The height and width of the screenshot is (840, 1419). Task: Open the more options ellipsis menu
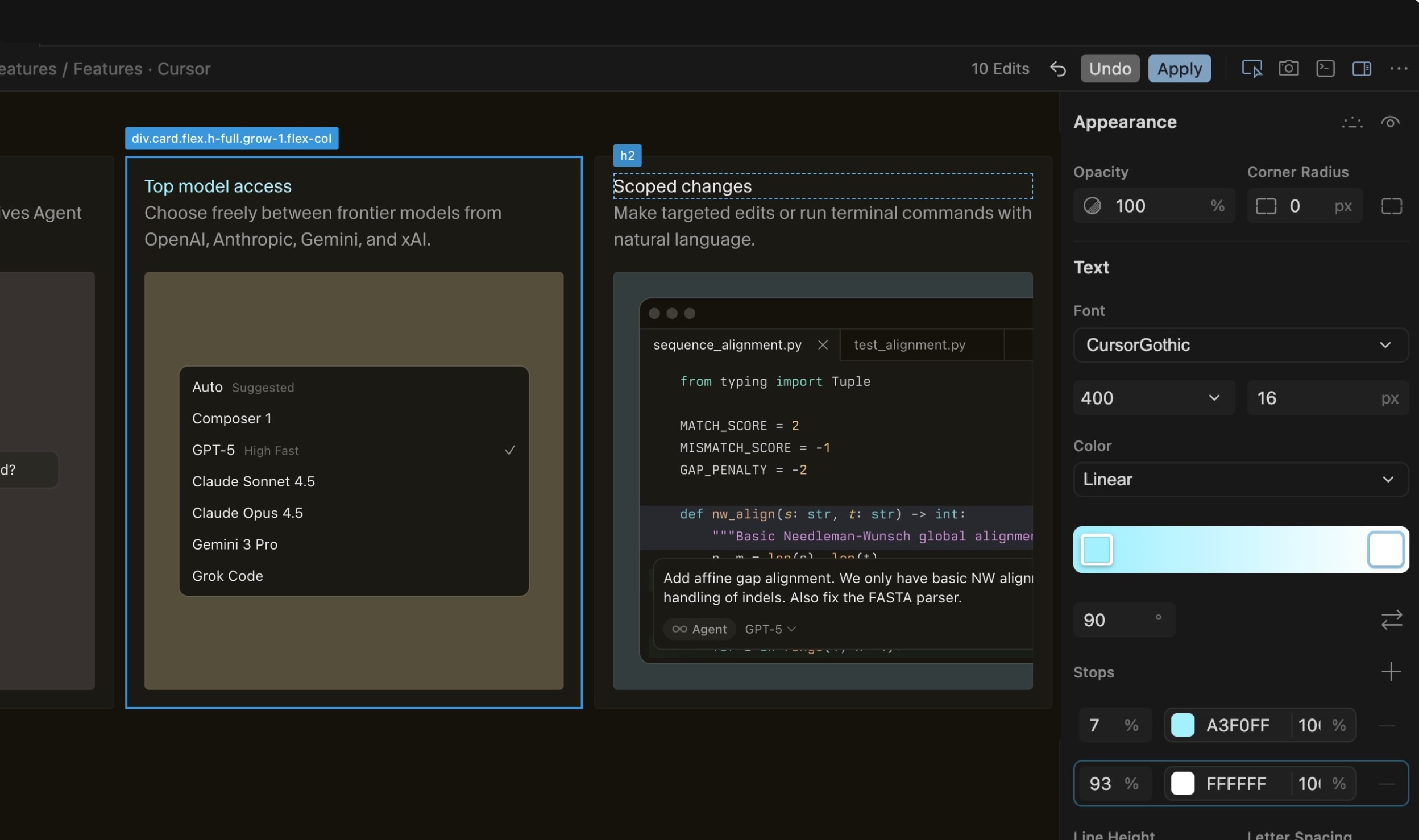1399,69
